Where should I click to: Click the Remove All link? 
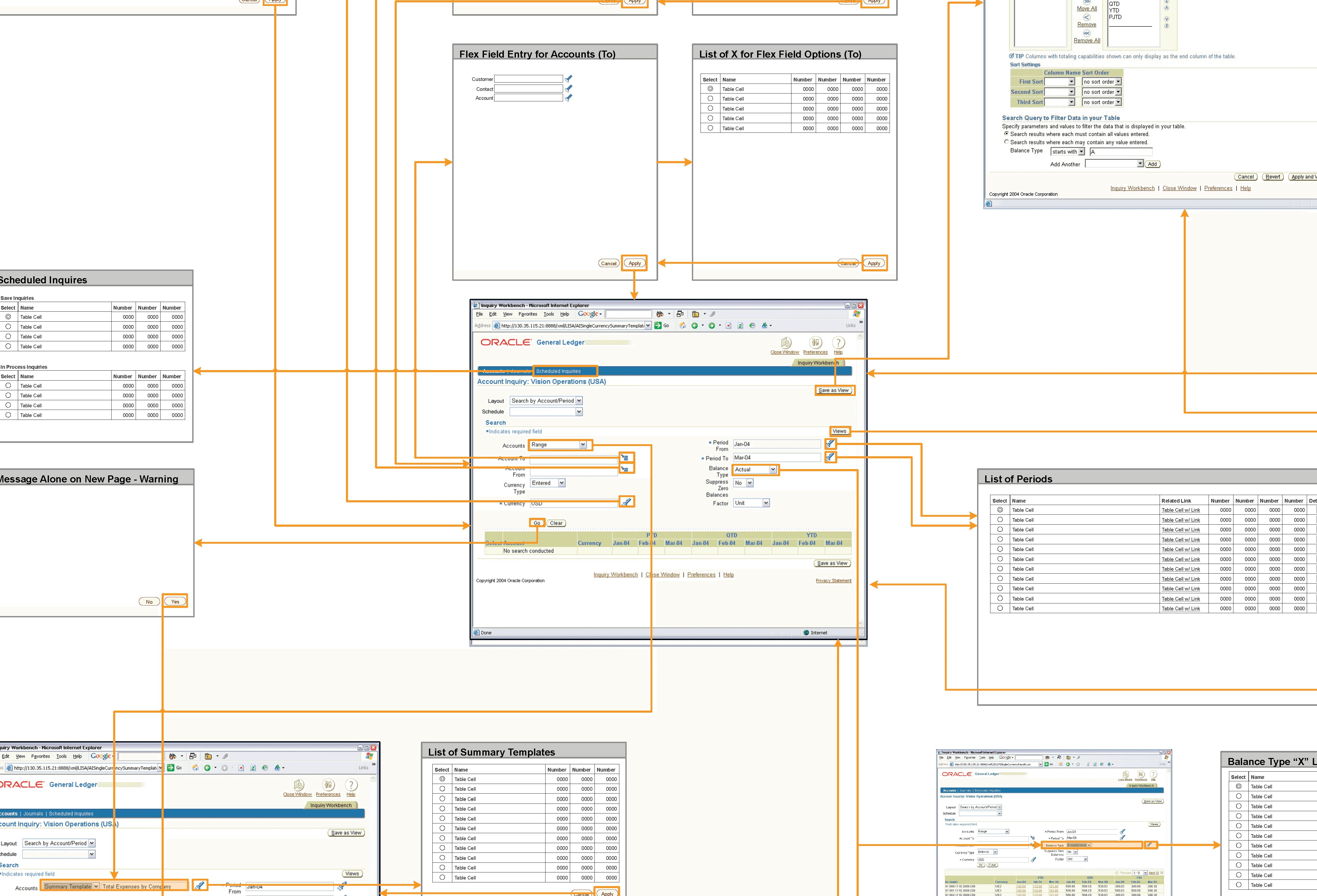click(x=1086, y=41)
